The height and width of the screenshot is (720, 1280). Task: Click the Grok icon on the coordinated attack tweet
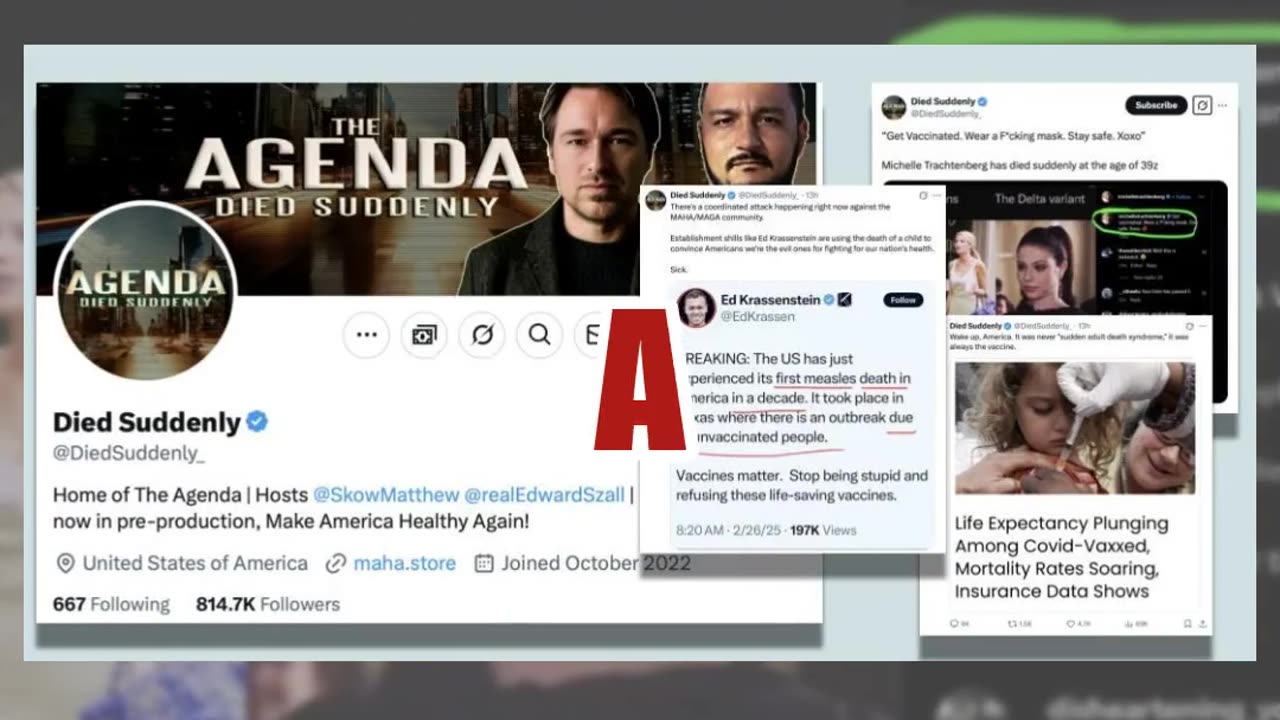coord(922,195)
